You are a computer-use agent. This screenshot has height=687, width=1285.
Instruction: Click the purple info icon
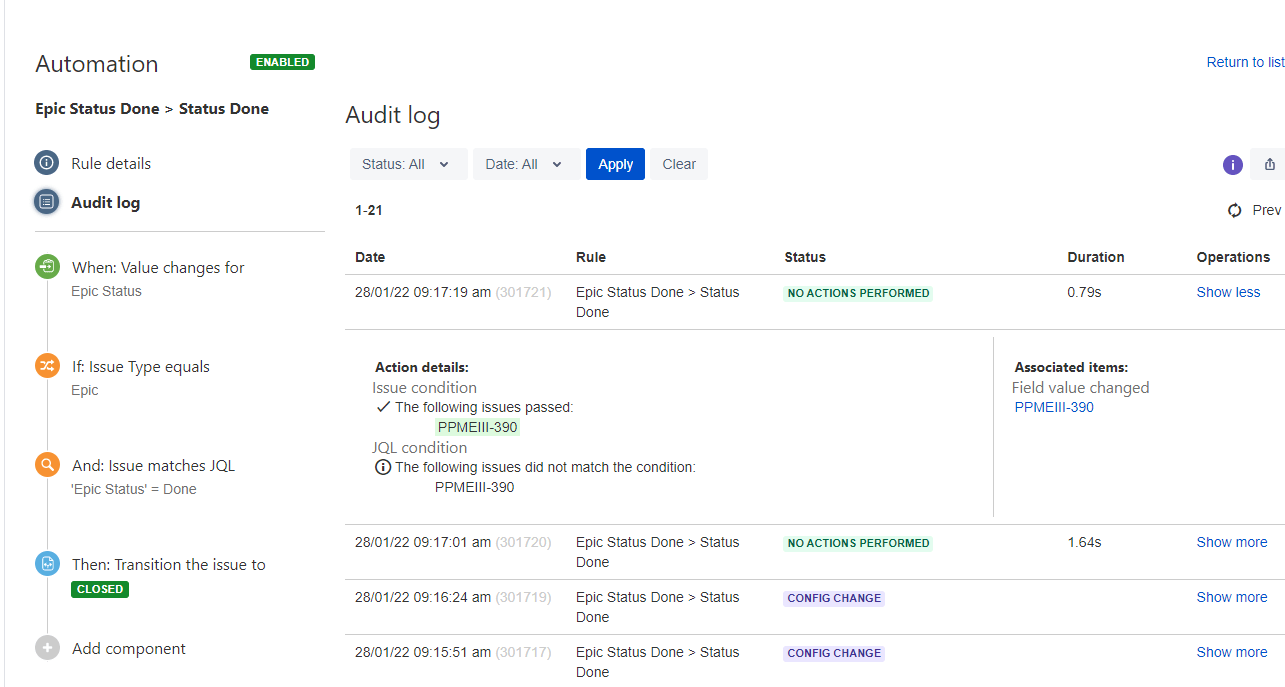[x=1232, y=164]
